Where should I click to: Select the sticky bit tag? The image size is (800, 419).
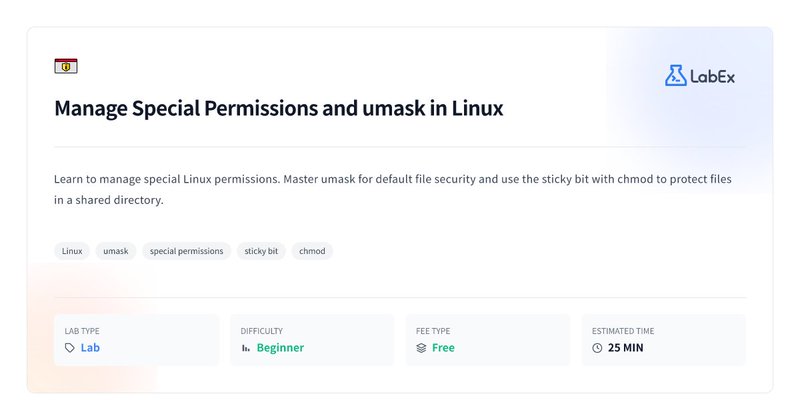tap(261, 251)
